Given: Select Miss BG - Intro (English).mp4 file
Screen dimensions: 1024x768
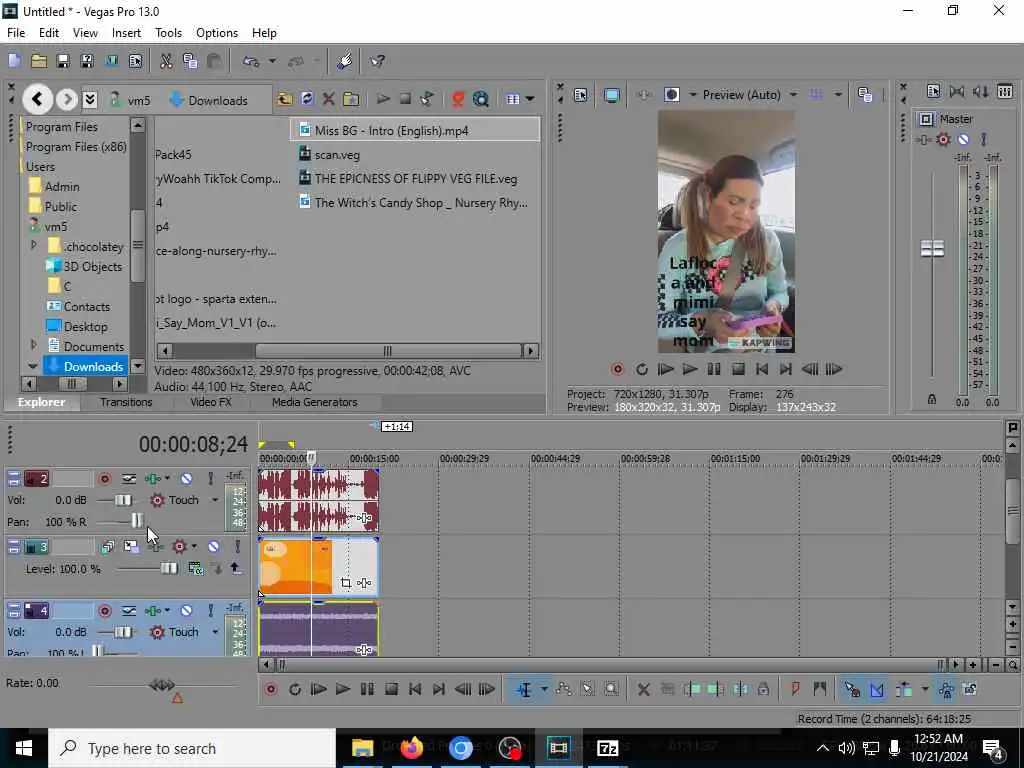Looking at the screenshot, I should (x=415, y=130).
